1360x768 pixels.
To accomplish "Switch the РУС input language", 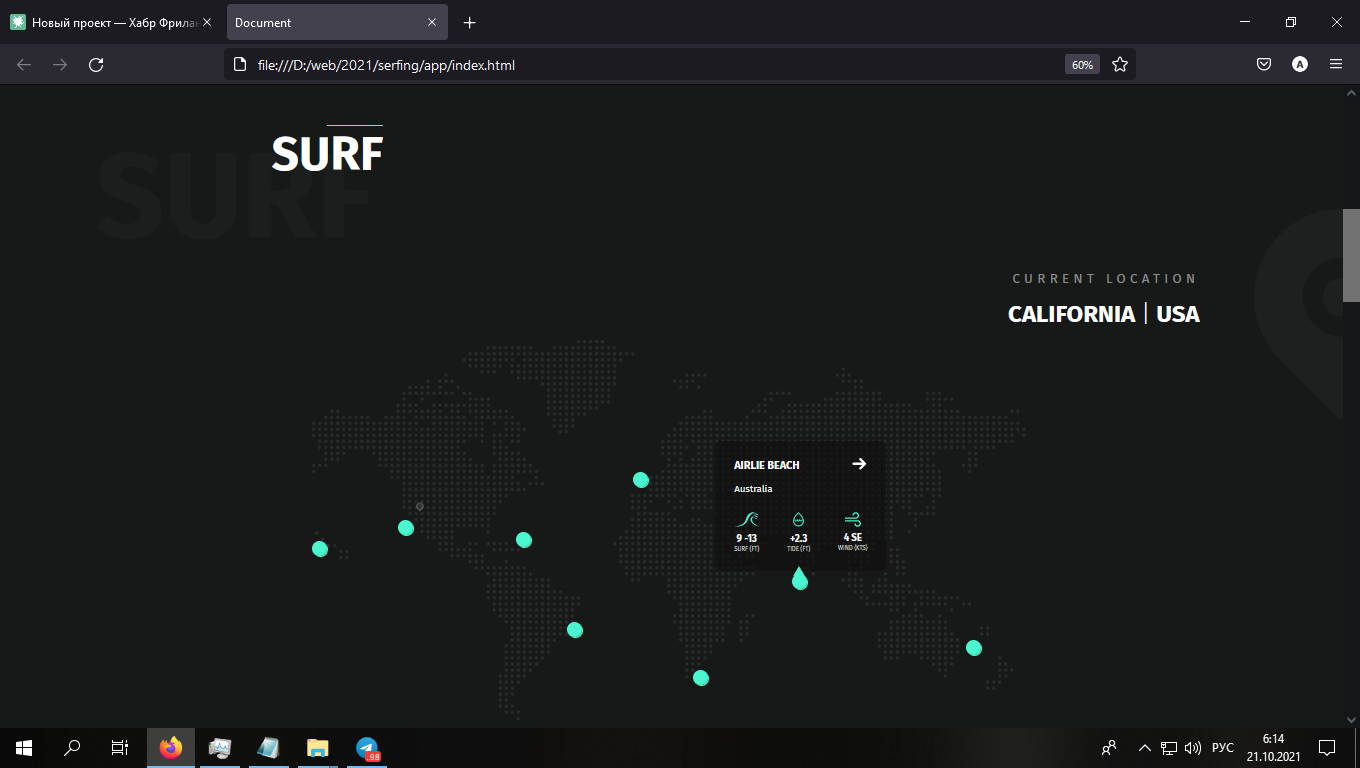I will click(1223, 747).
